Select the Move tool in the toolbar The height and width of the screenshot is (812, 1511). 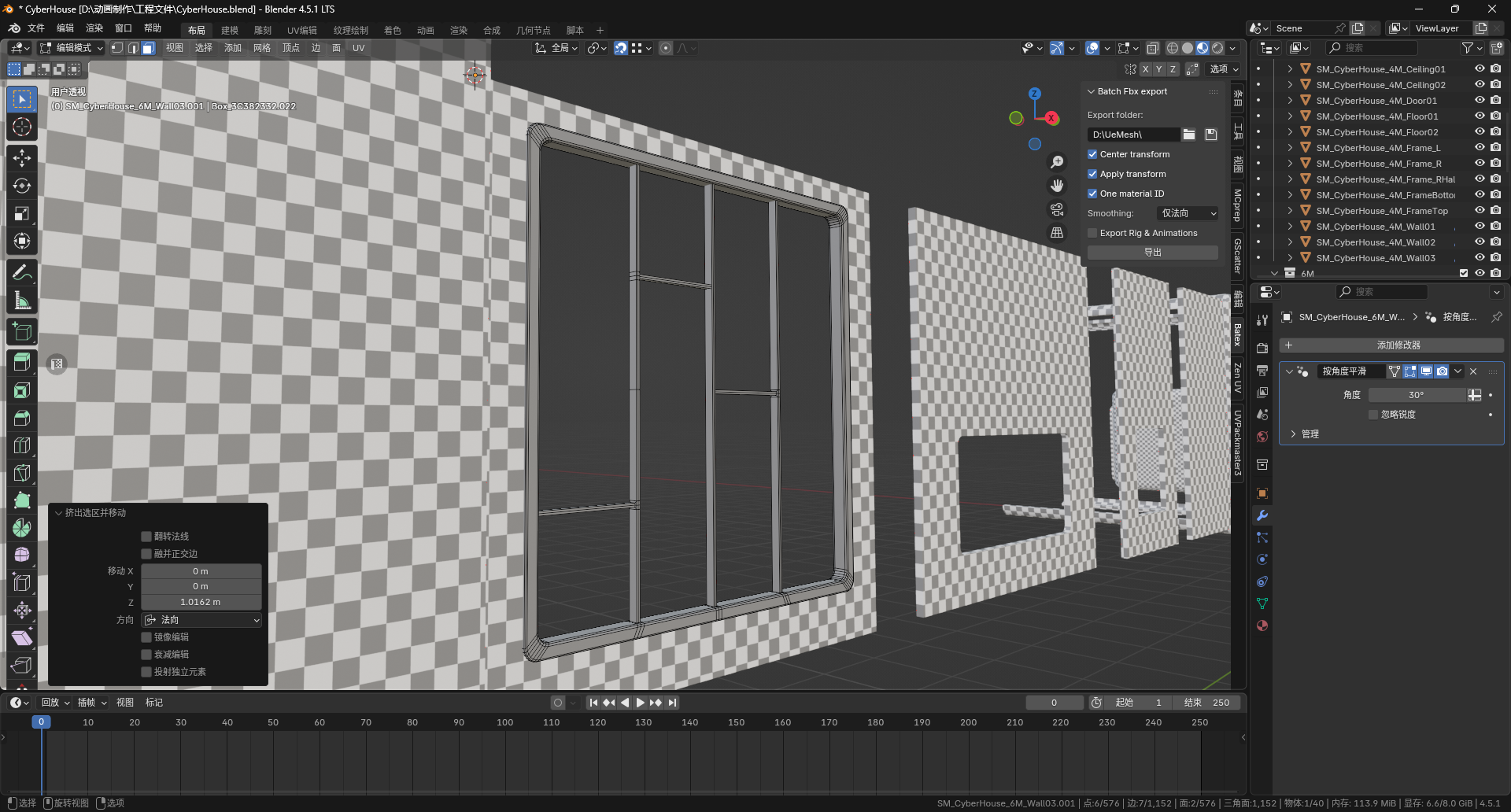pyautogui.click(x=22, y=158)
